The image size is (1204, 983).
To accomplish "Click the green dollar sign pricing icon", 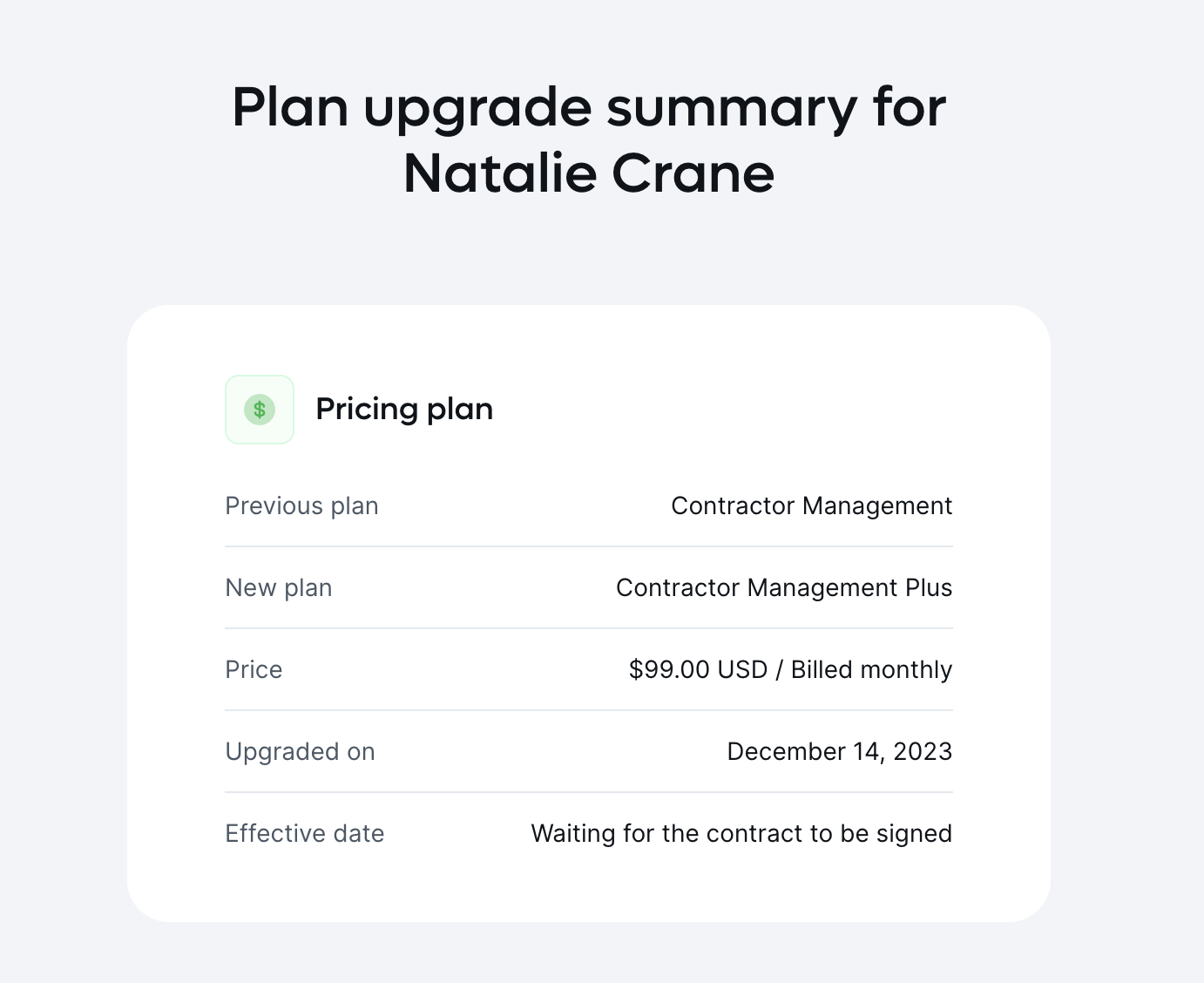I will tap(260, 410).
